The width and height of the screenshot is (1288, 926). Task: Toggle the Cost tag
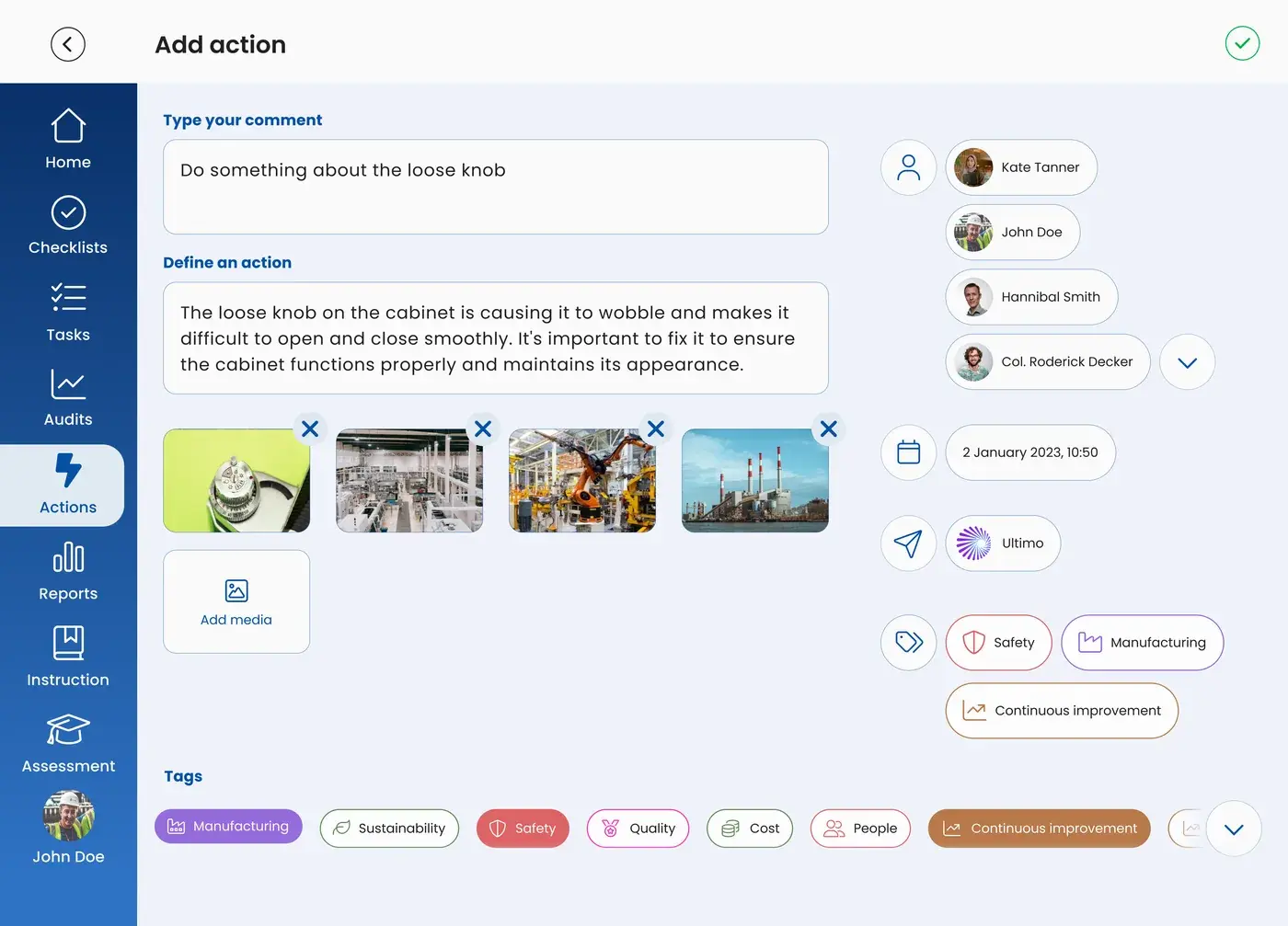[x=750, y=829]
